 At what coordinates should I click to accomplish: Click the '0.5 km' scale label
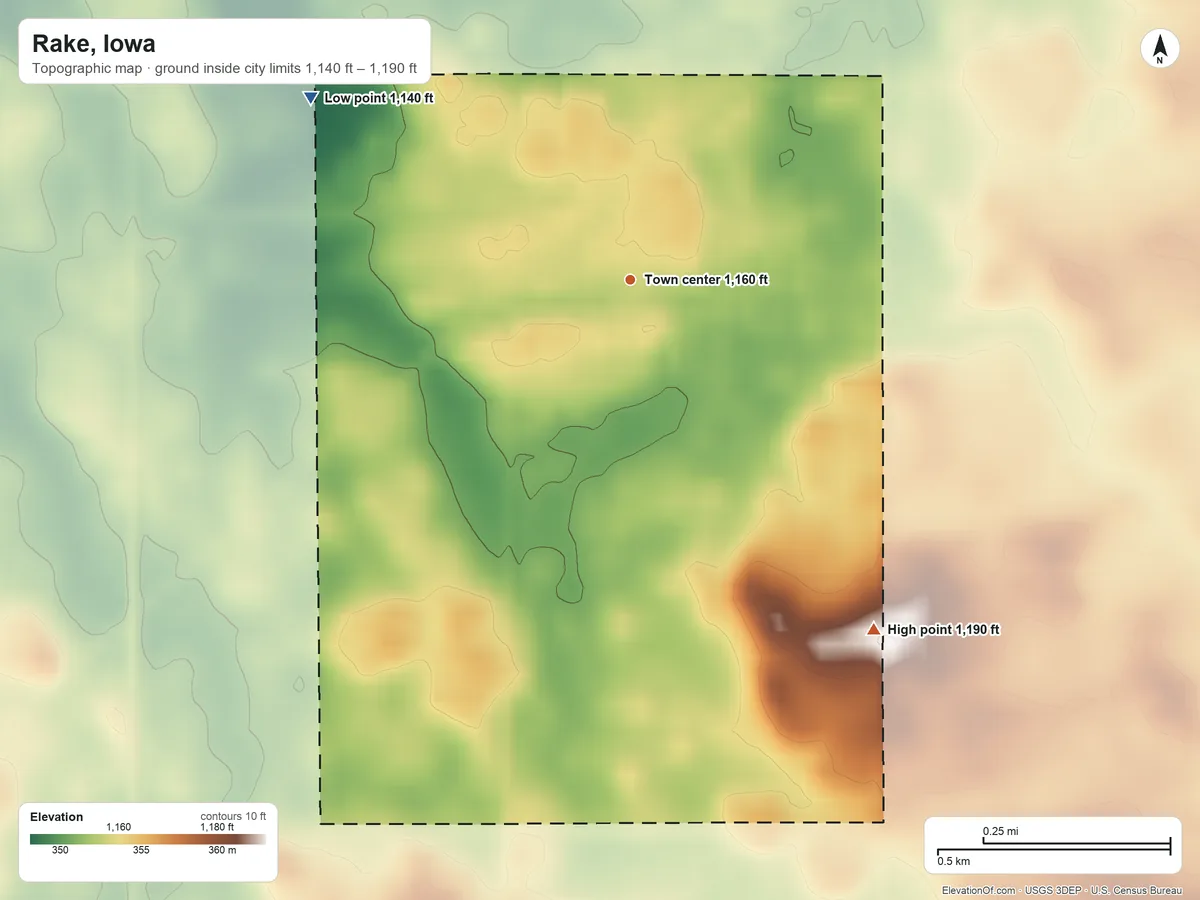pyautogui.click(x=953, y=861)
